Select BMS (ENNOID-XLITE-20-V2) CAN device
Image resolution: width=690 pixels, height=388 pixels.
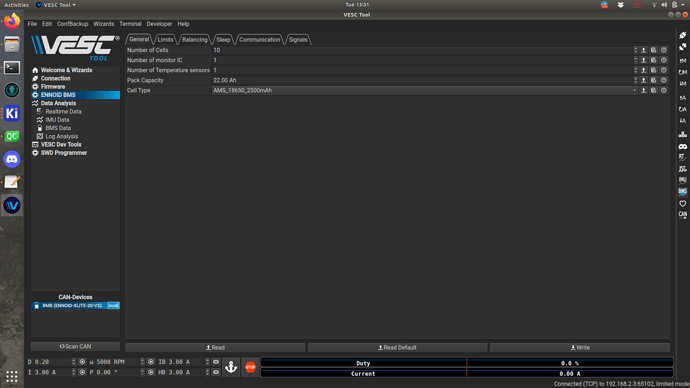coord(75,305)
